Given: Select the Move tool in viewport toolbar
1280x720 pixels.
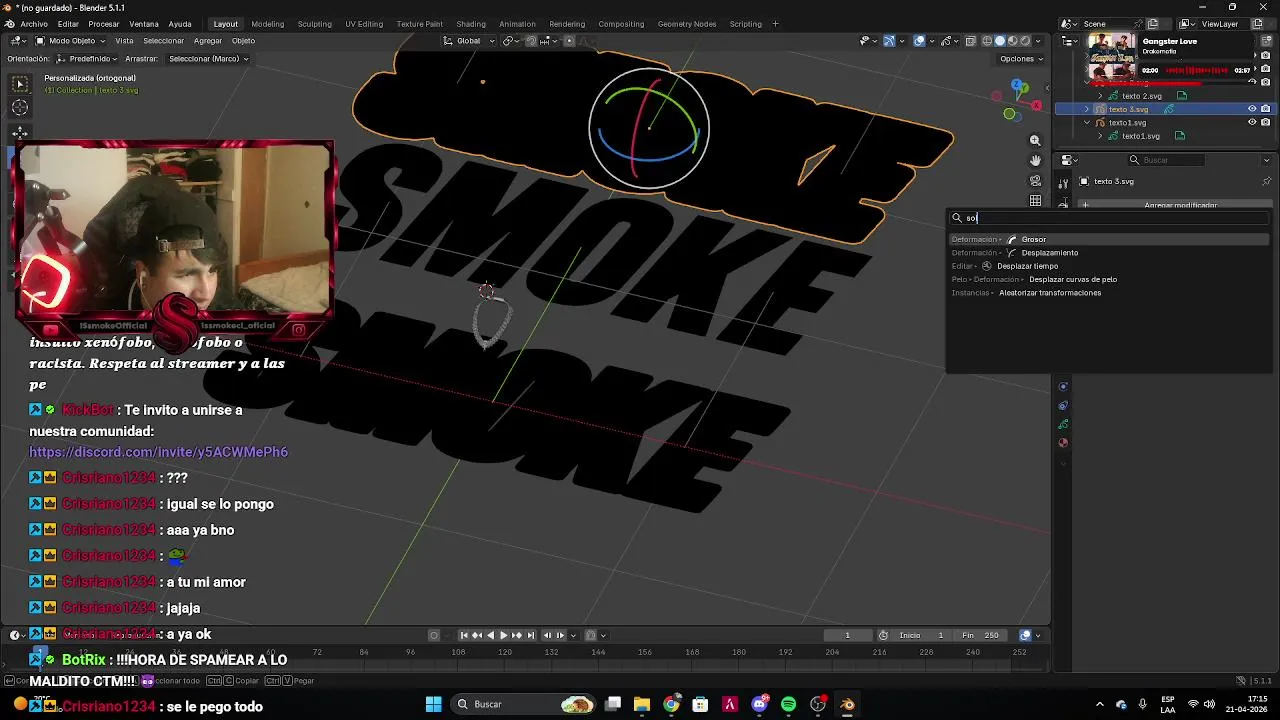Looking at the screenshot, I should click(20, 132).
